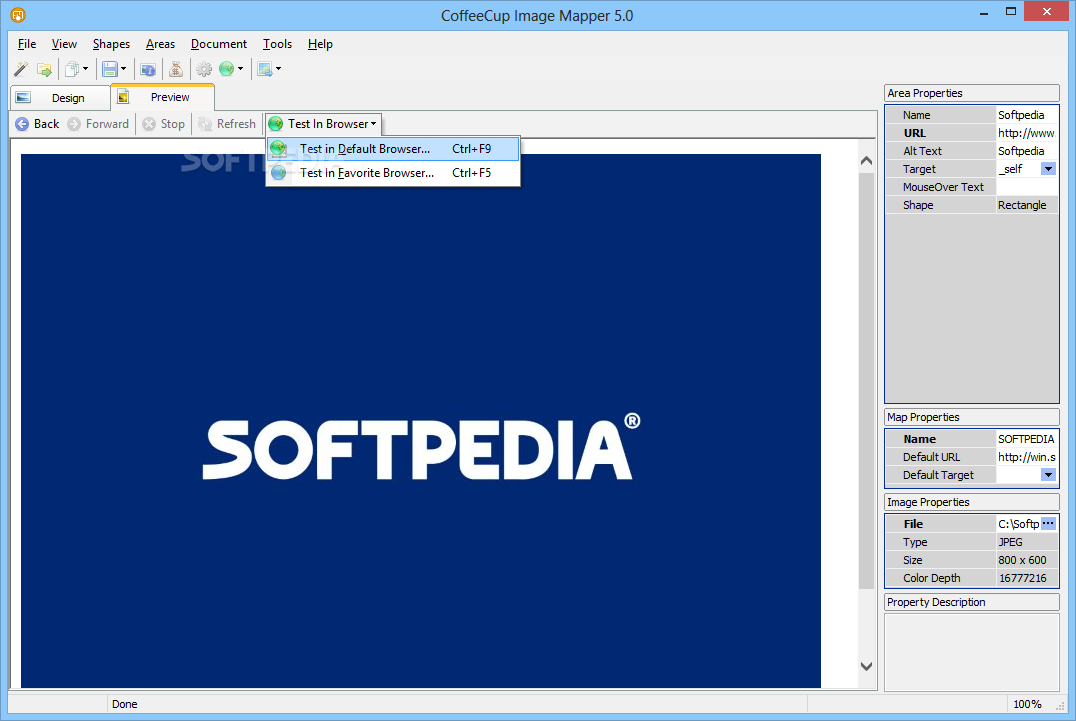Click the Size value 800 x 600
This screenshot has height=721, width=1076.
[x=1027, y=560]
